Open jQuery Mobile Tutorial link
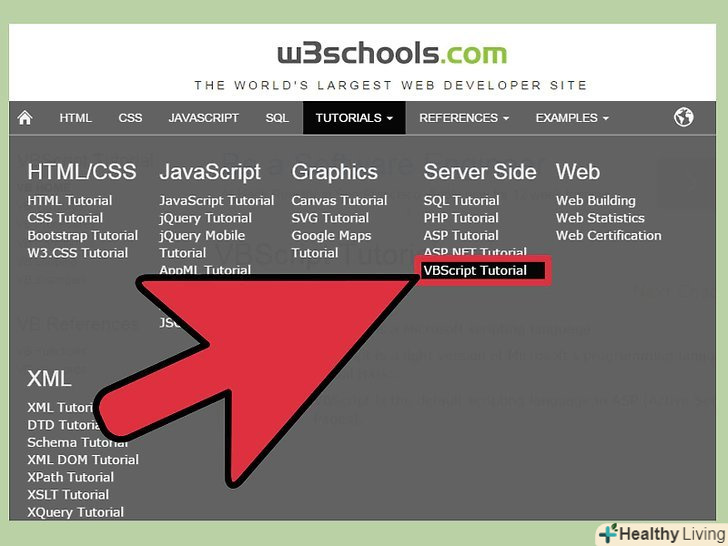 202,244
